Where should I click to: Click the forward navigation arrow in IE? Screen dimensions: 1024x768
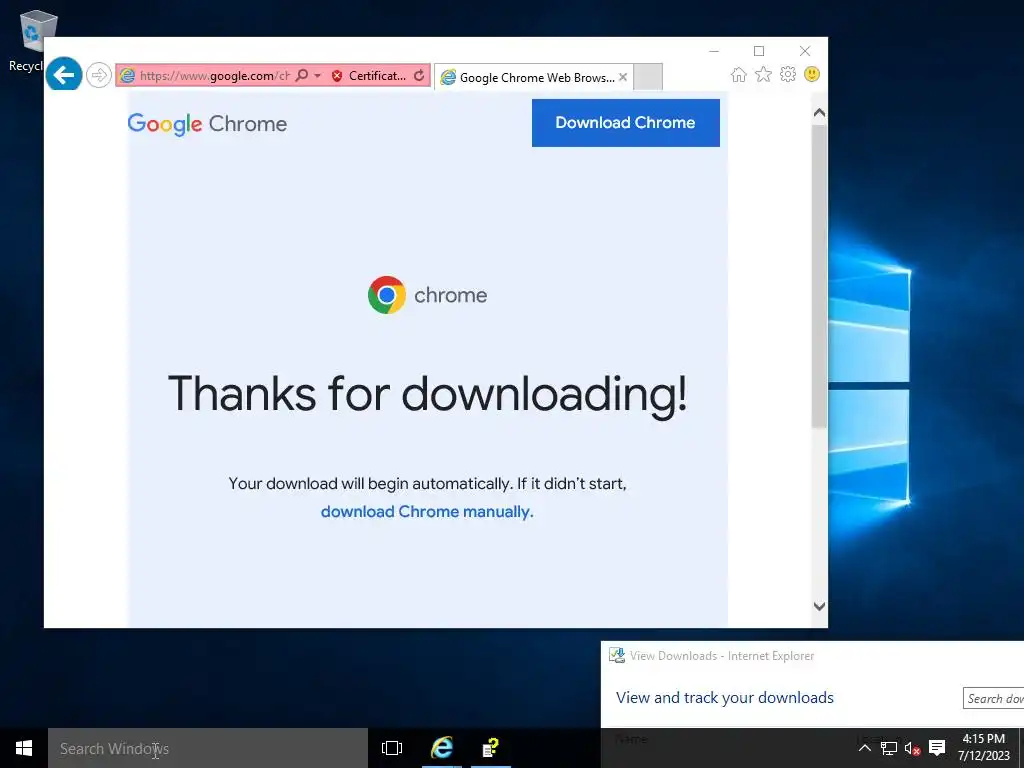(x=99, y=75)
